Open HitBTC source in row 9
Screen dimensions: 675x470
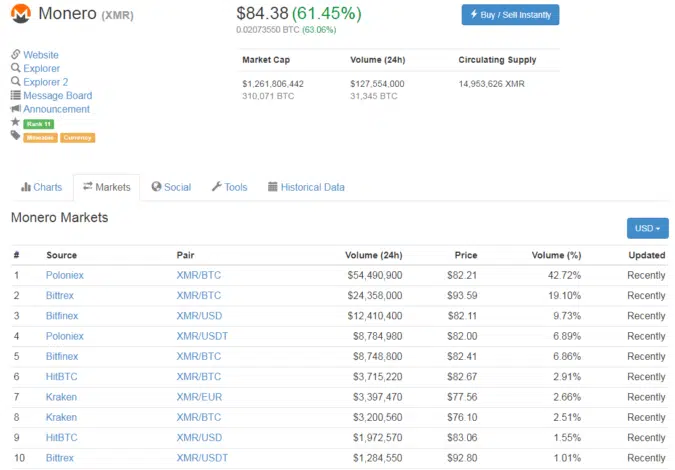[x=62, y=437]
